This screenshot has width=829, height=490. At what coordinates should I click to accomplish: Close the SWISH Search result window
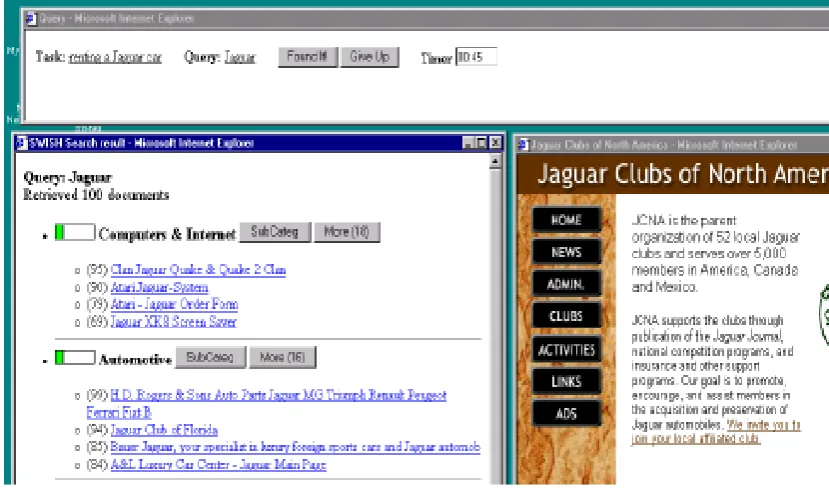(495, 143)
